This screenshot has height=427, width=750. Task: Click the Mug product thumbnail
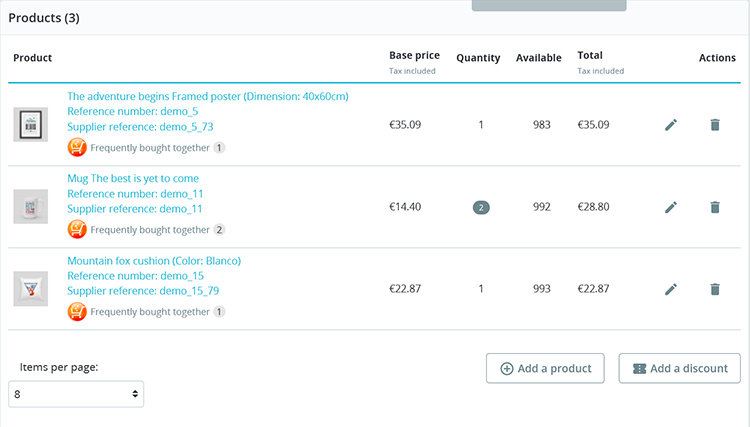coord(31,207)
